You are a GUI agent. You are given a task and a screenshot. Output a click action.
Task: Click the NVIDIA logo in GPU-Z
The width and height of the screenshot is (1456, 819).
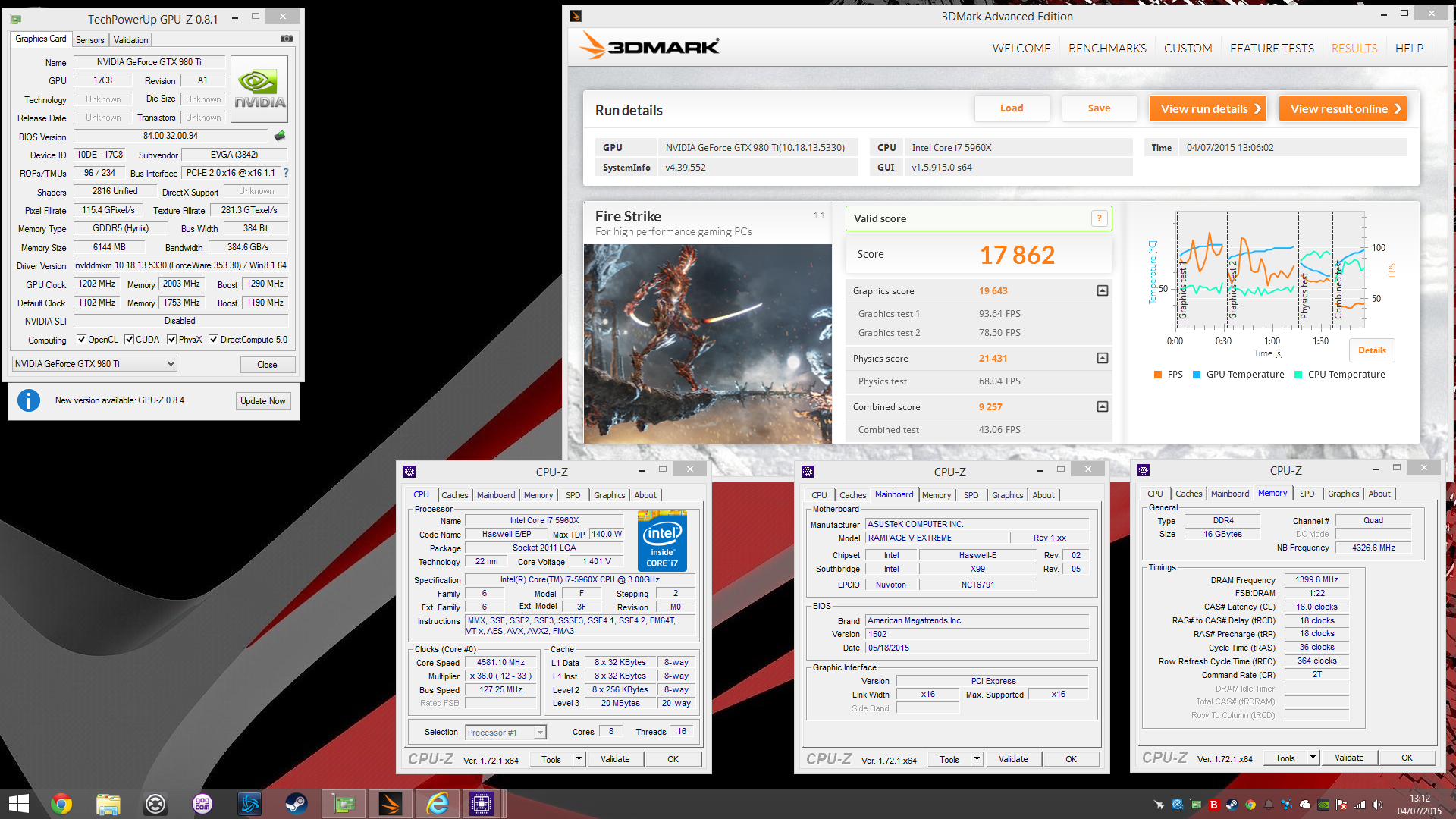pyautogui.click(x=259, y=89)
